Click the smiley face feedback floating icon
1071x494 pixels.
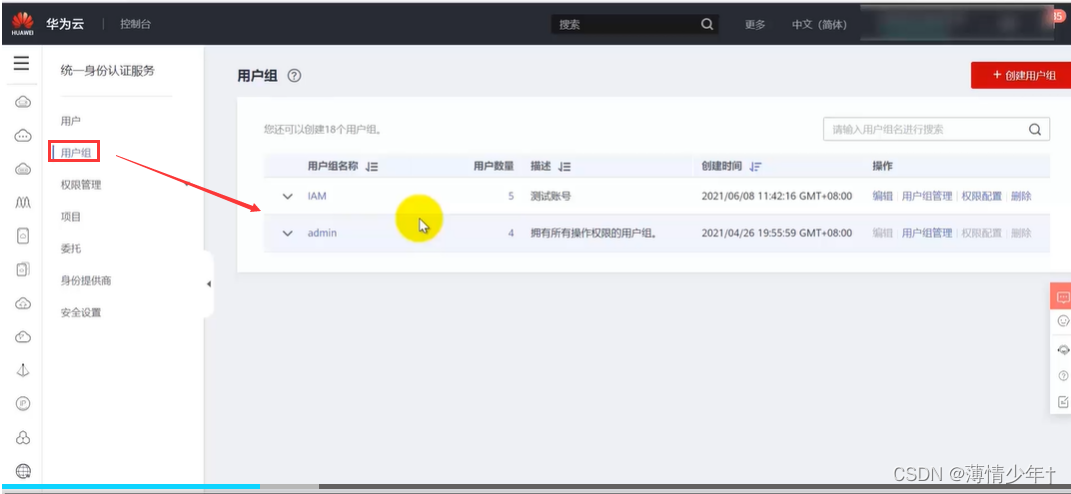click(x=1063, y=321)
